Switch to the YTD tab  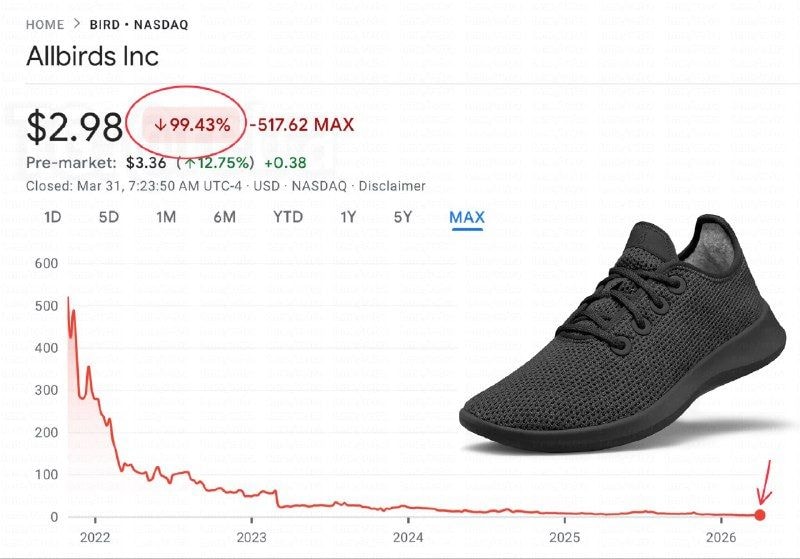coord(288,217)
